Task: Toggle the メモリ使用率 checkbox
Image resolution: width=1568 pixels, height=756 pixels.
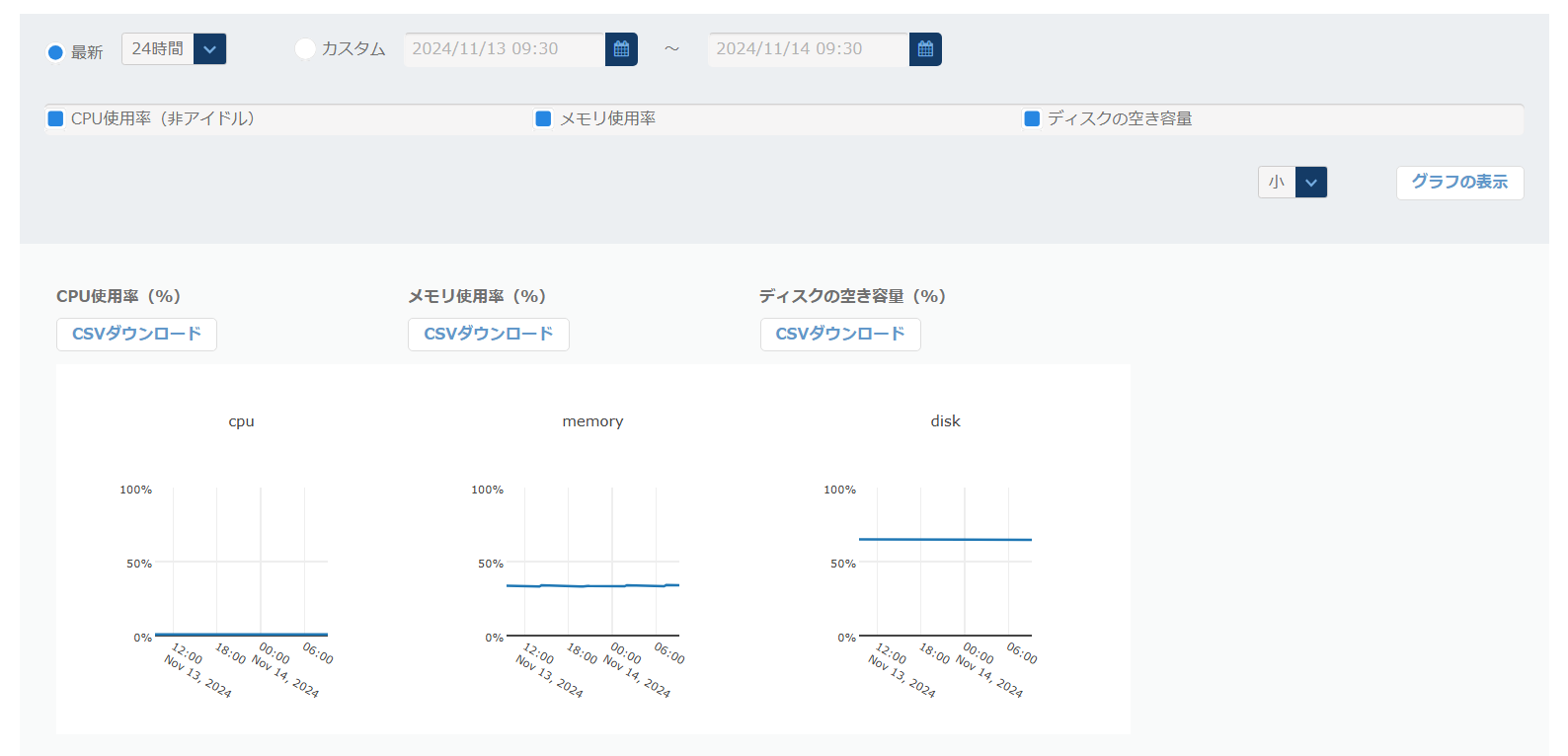Action: pyautogui.click(x=543, y=118)
